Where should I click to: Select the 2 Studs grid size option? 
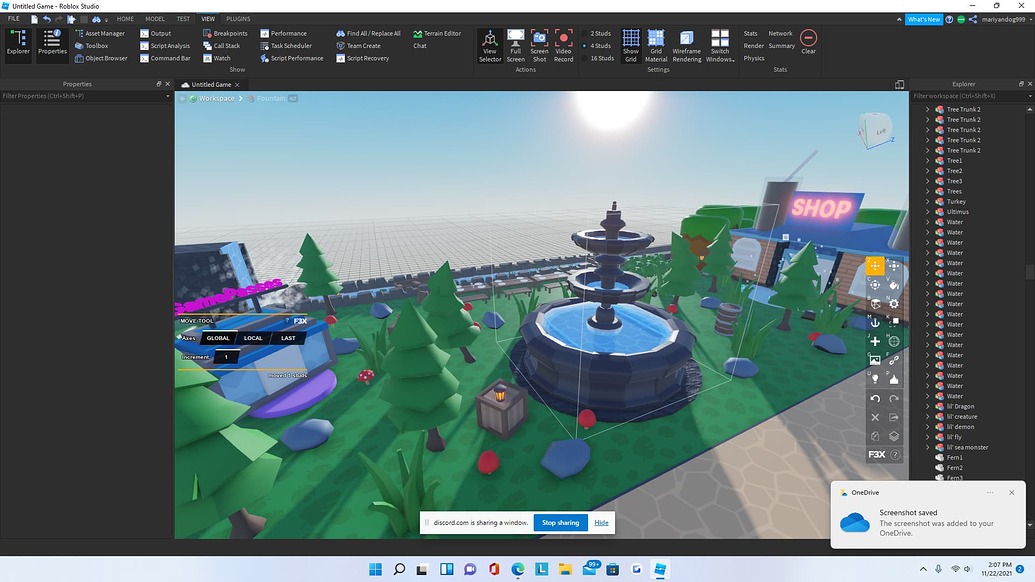600,33
